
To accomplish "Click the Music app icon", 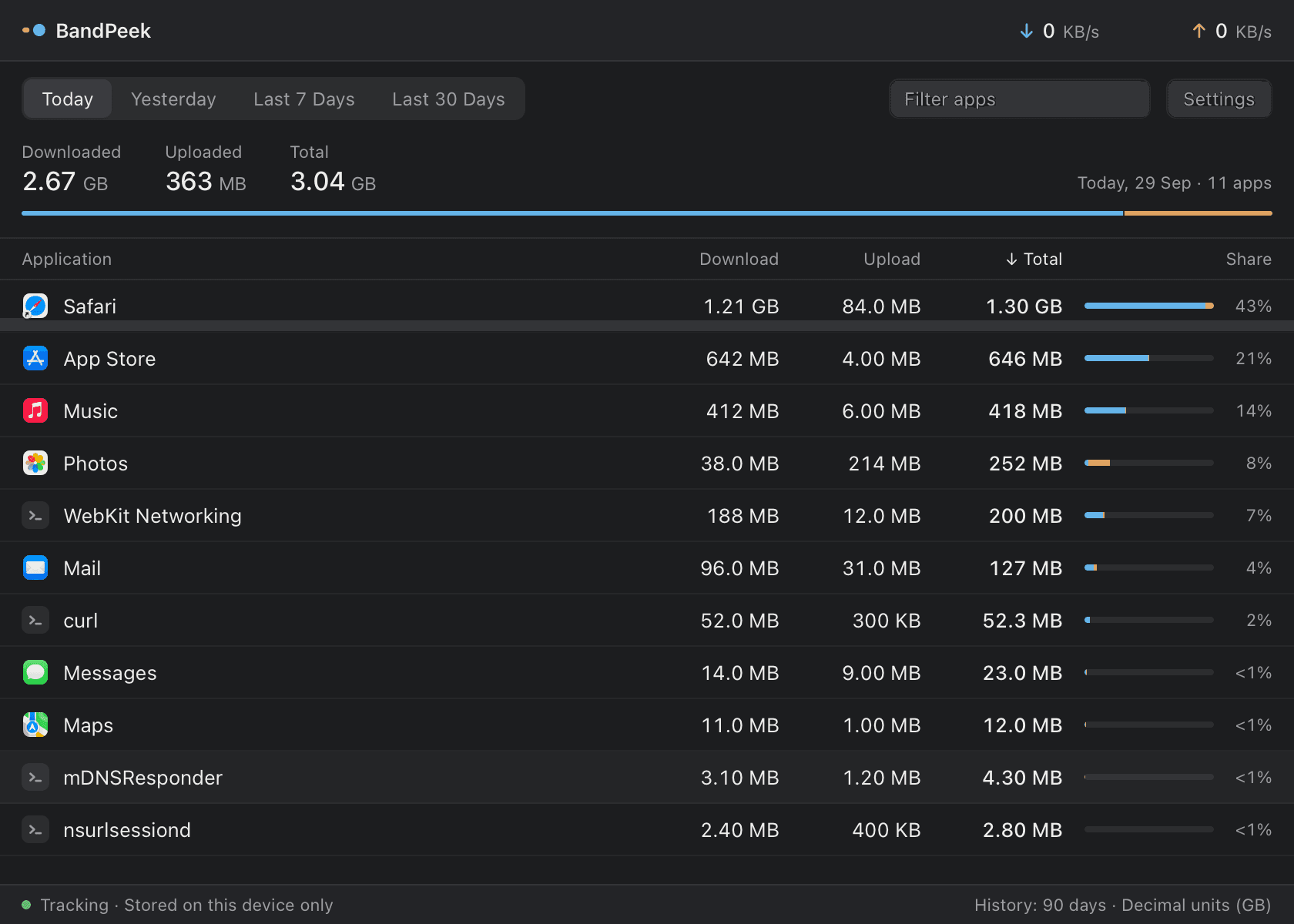I will tap(35, 411).
